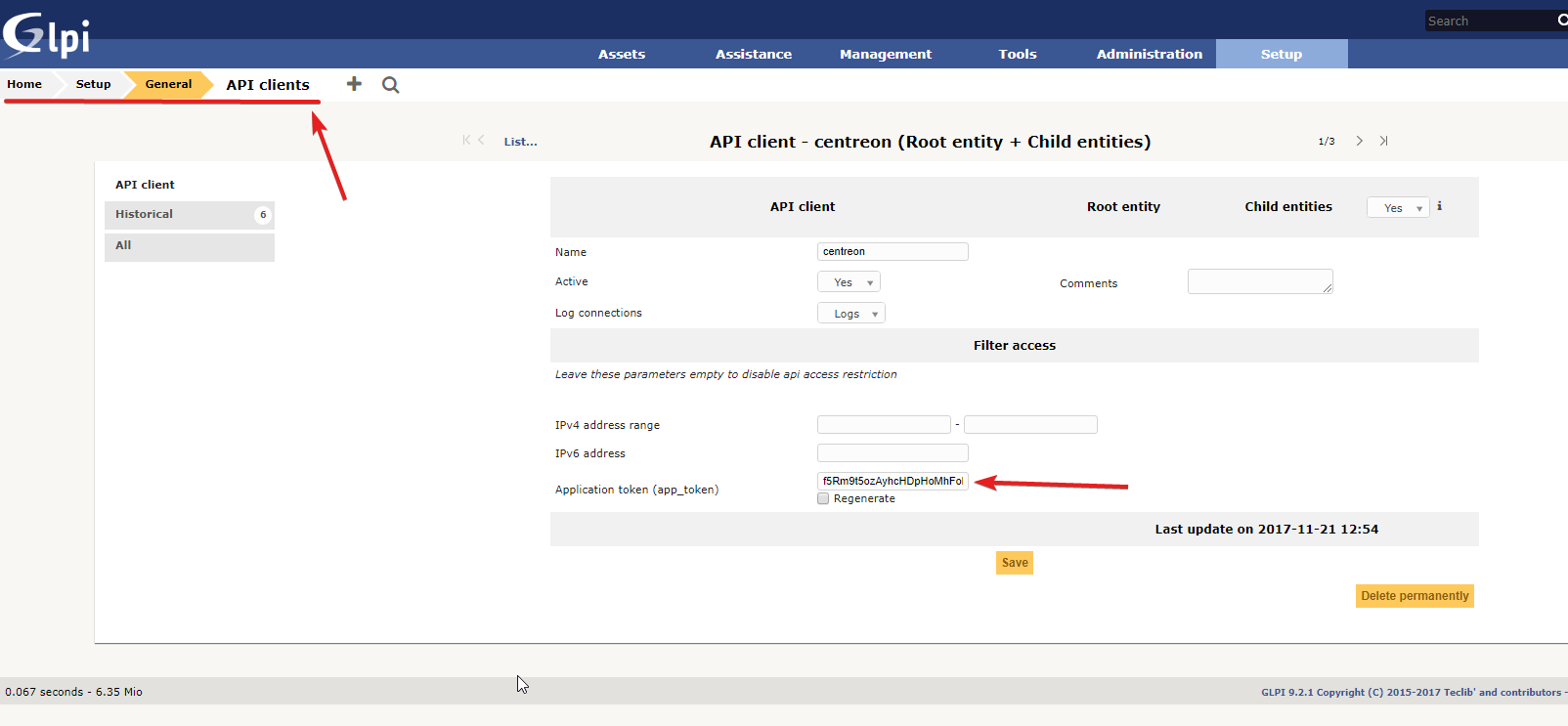Click the Application token field
The width and height of the screenshot is (1568, 726).
coord(893,481)
